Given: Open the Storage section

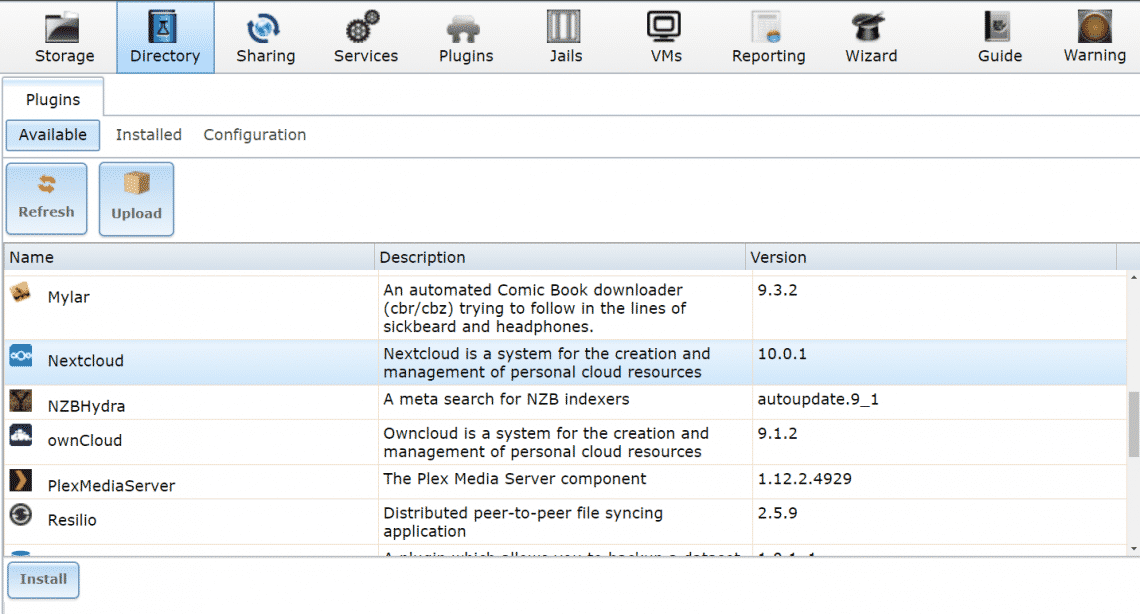Looking at the screenshot, I should click(64, 38).
